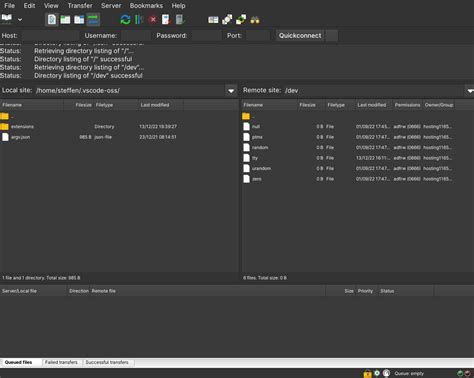Click the red activity indicator light
Screen dimensions: 474x378
[x=467, y=374]
